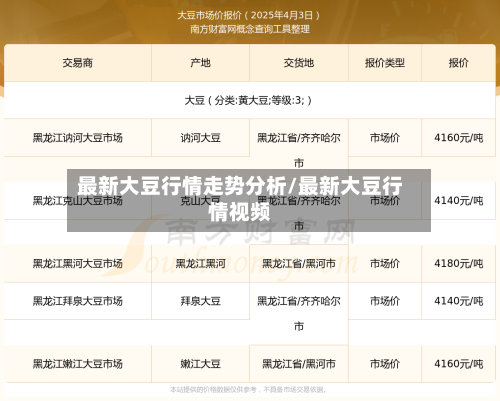The width and height of the screenshot is (500, 401).
Task: Select the '产地' column header
Action: [x=200, y=63]
